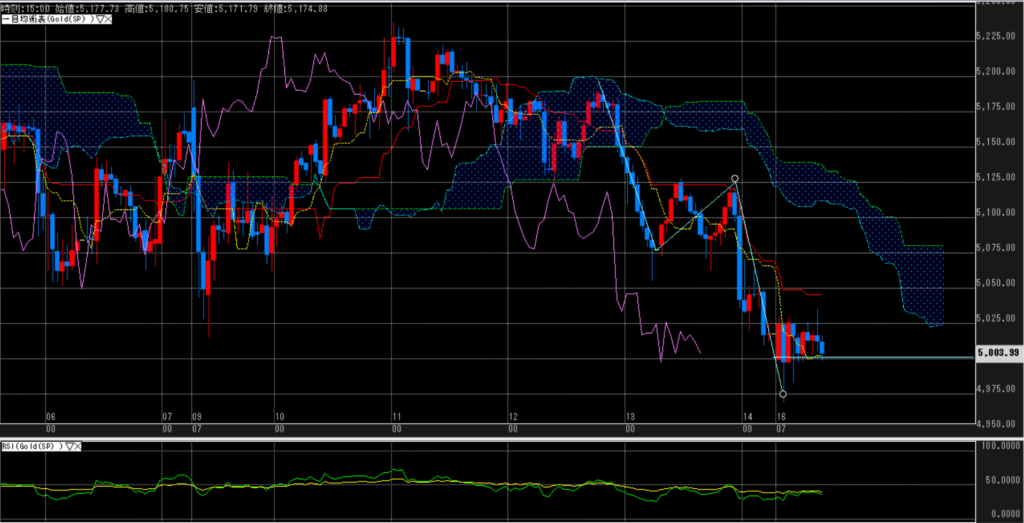Remove the RSI indicator using its X icon
Viewport: 1024px width, 523px height.
78,446
